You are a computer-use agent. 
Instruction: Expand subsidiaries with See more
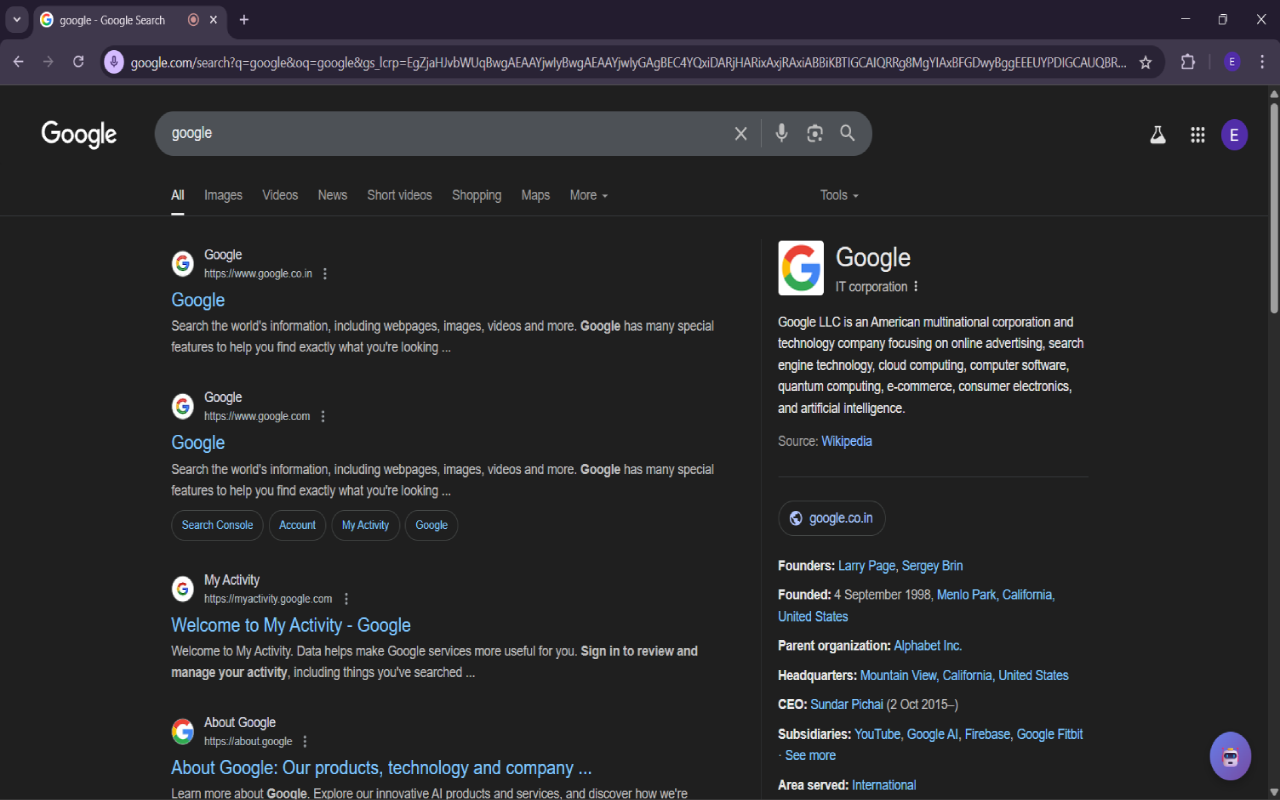[810, 756]
